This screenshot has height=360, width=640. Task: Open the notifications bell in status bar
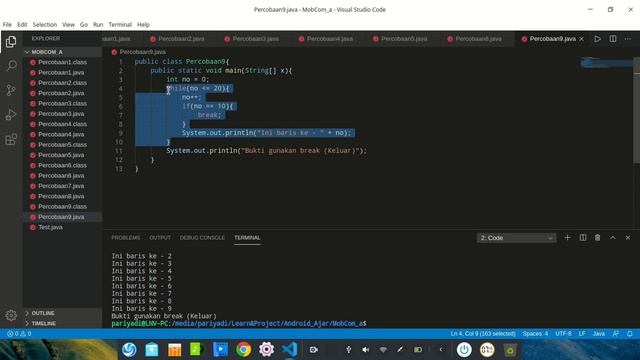click(630, 334)
